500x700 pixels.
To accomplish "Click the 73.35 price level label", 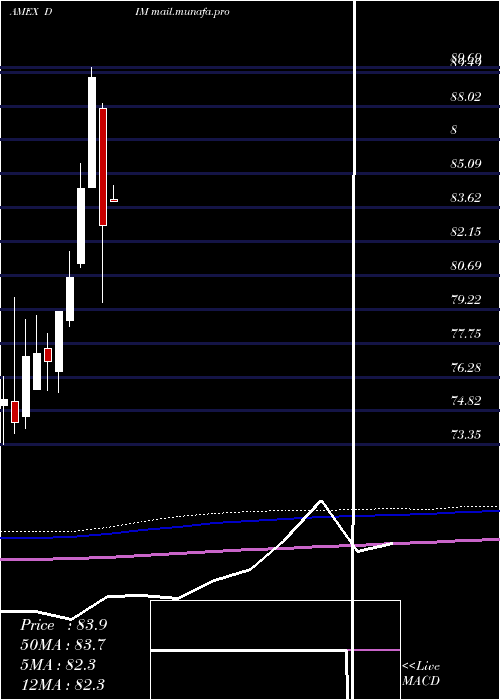I will 466,434.
